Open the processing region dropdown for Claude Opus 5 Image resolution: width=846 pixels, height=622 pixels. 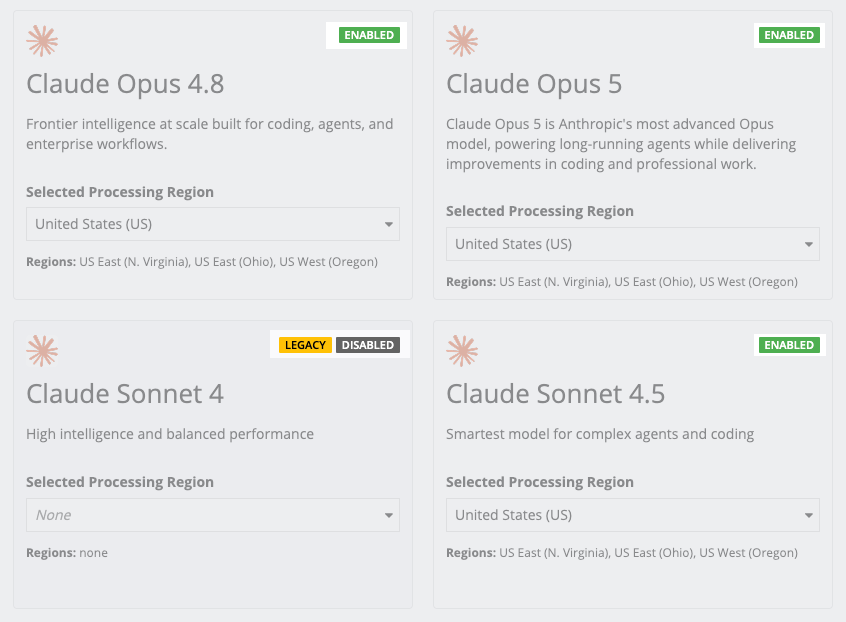[632, 244]
